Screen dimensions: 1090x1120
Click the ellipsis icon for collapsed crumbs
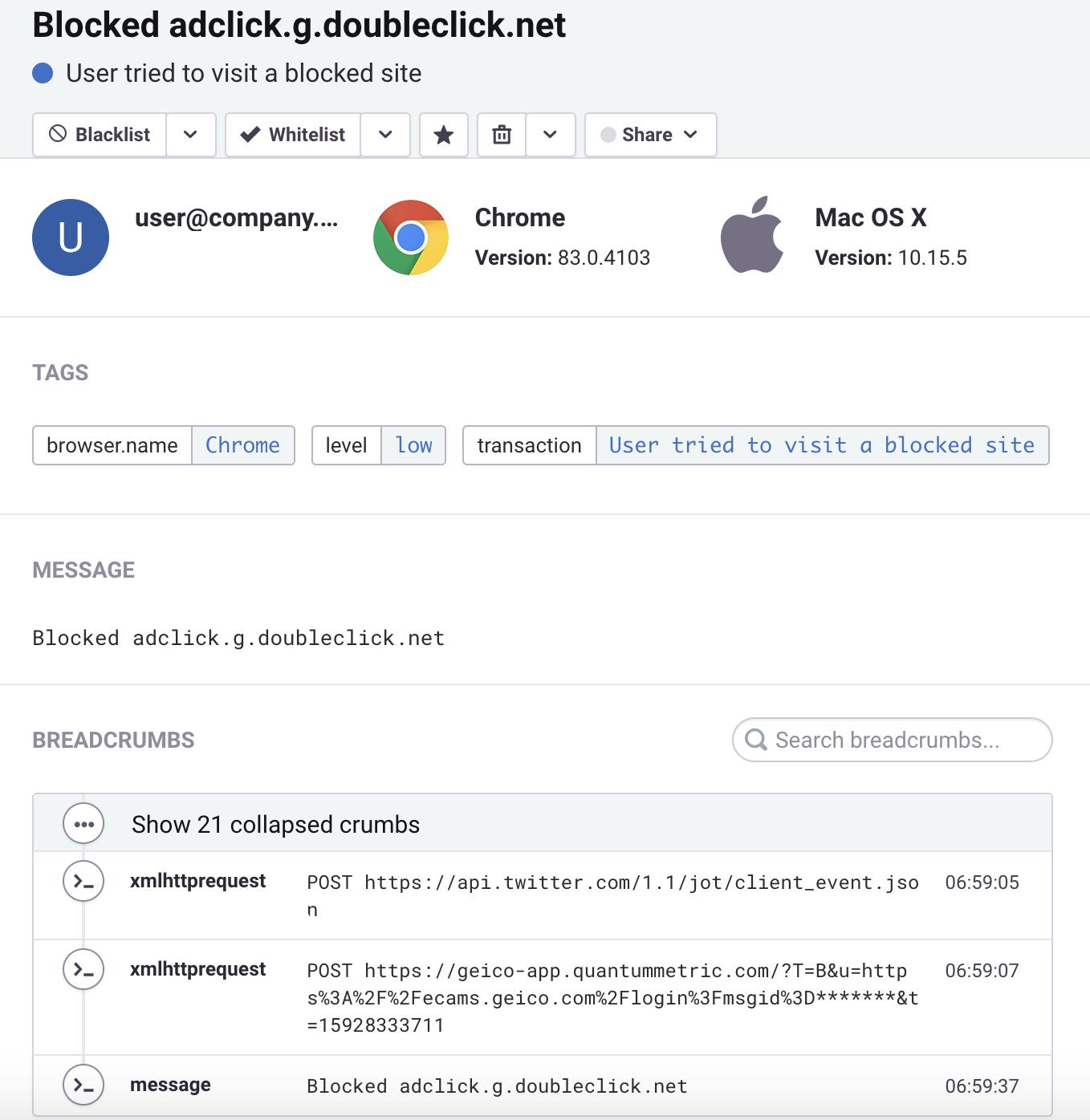point(83,824)
